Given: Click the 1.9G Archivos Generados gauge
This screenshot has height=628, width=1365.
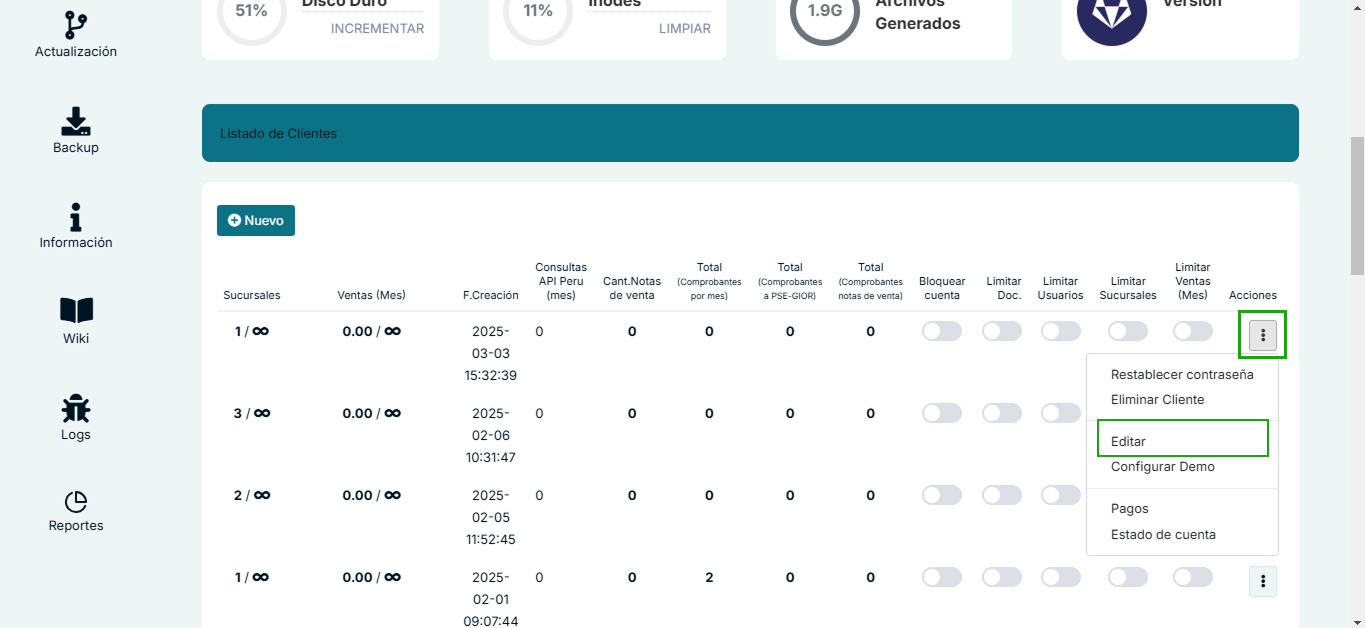Looking at the screenshot, I should tap(824, 14).
